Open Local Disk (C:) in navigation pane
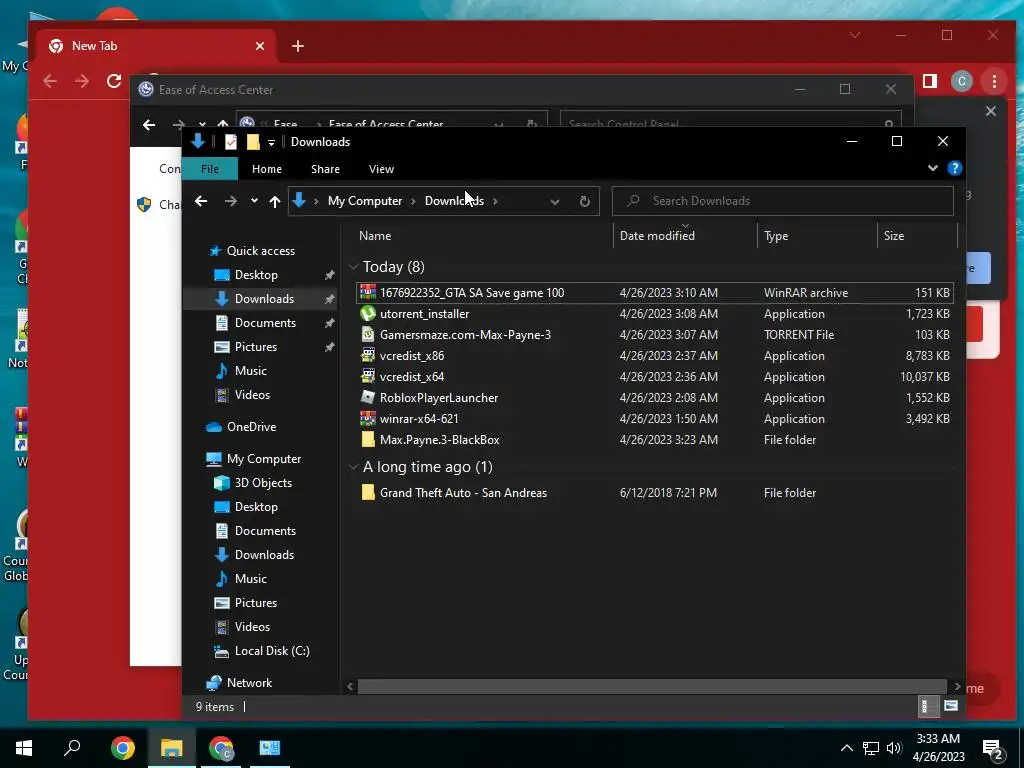Screen dimensions: 1024x768 tap(272, 651)
